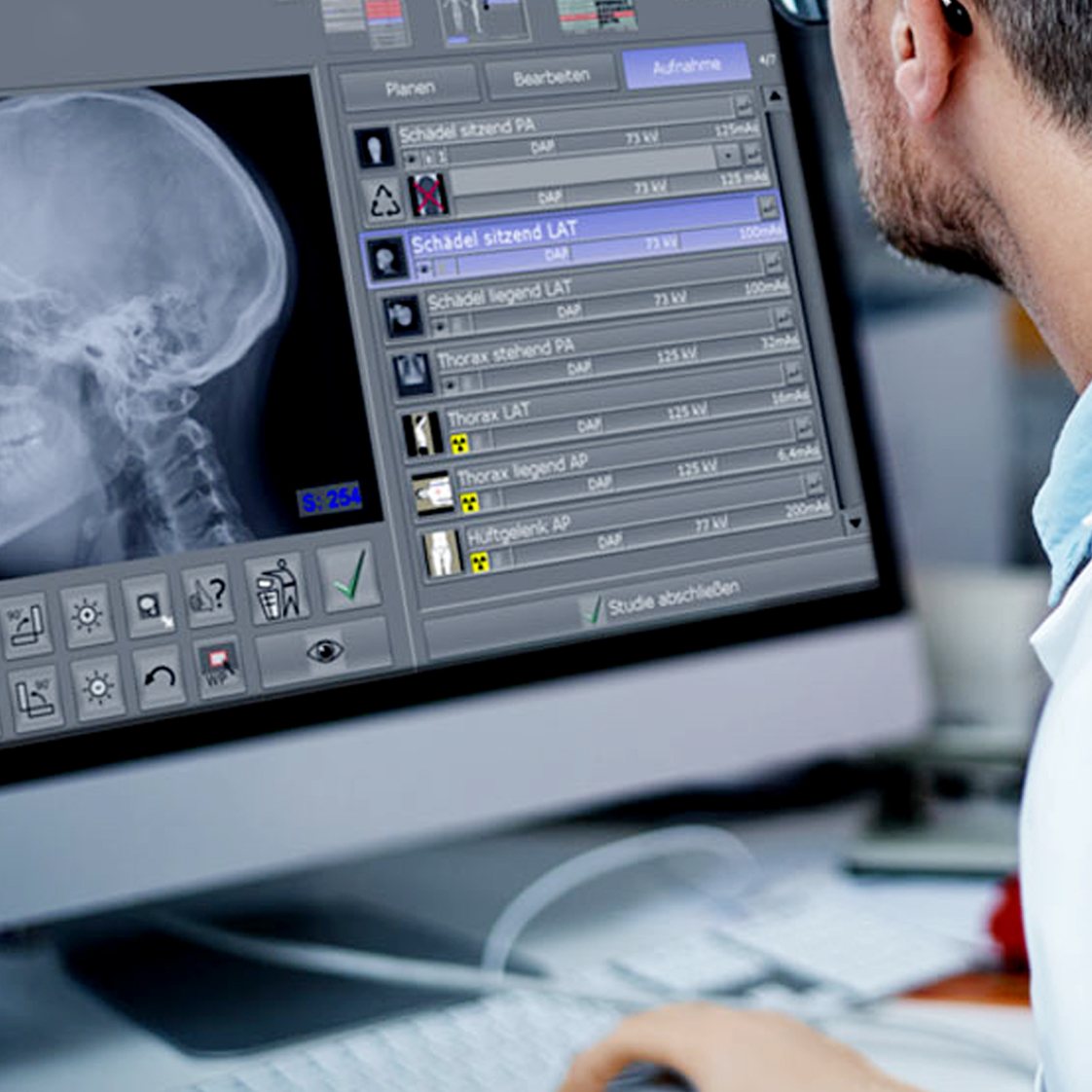The image size is (1092, 1092).
Task: Click the WP red screen icon
Action: pos(220,668)
